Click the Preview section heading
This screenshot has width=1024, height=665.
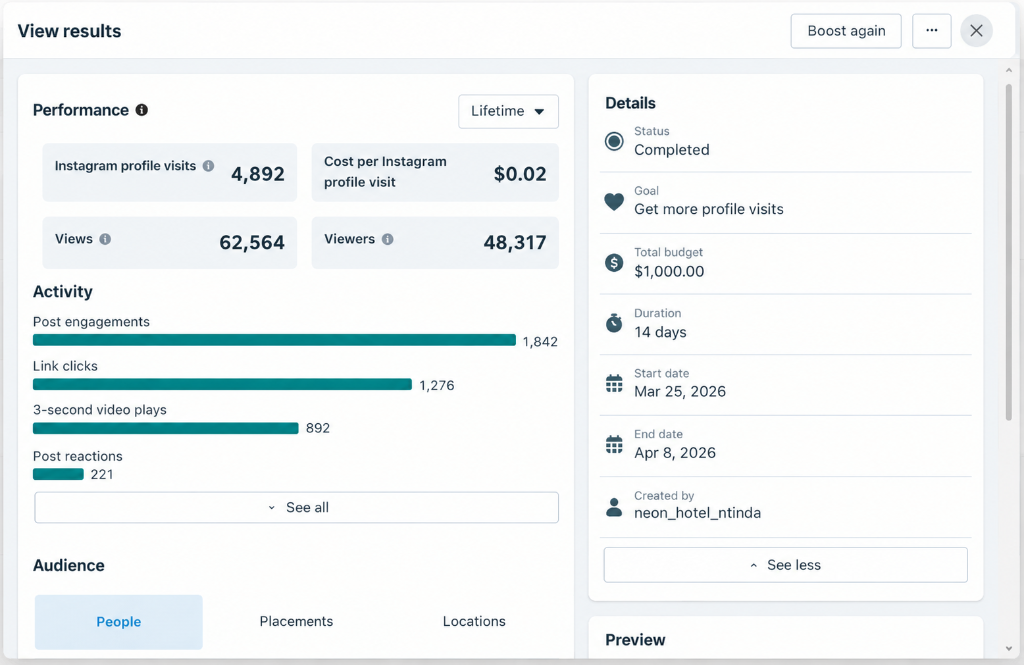coord(635,640)
